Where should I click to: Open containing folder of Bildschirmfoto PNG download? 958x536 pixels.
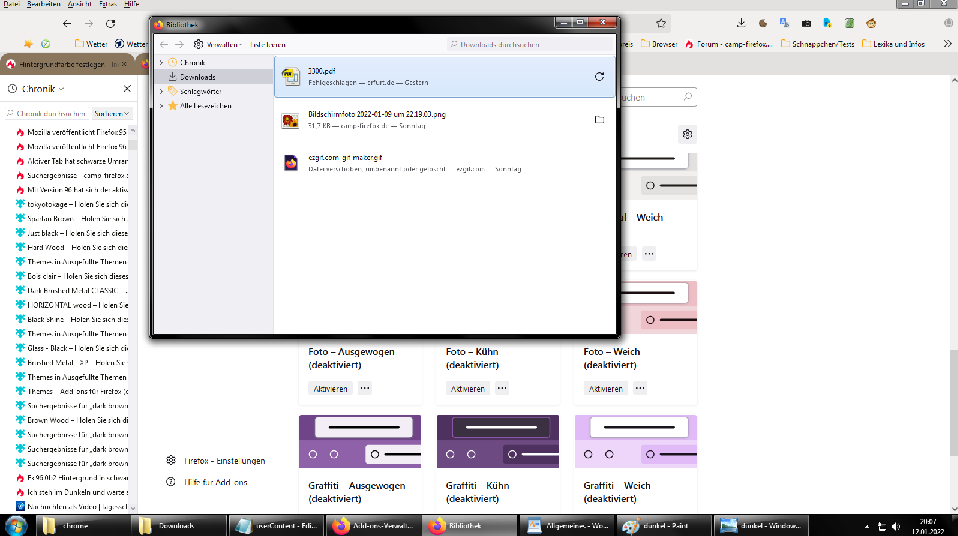(599, 120)
